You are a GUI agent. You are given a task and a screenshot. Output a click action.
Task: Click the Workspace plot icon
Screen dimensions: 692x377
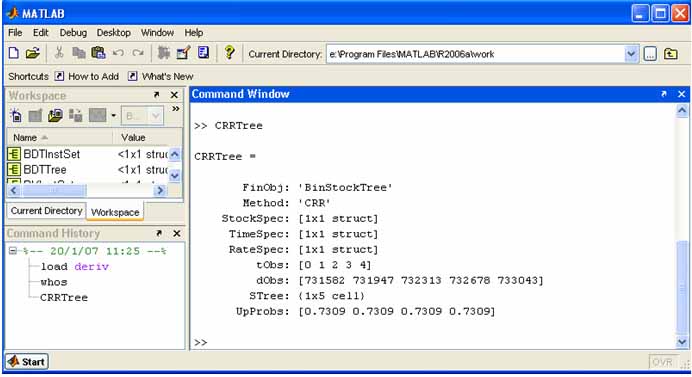coord(98,116)
